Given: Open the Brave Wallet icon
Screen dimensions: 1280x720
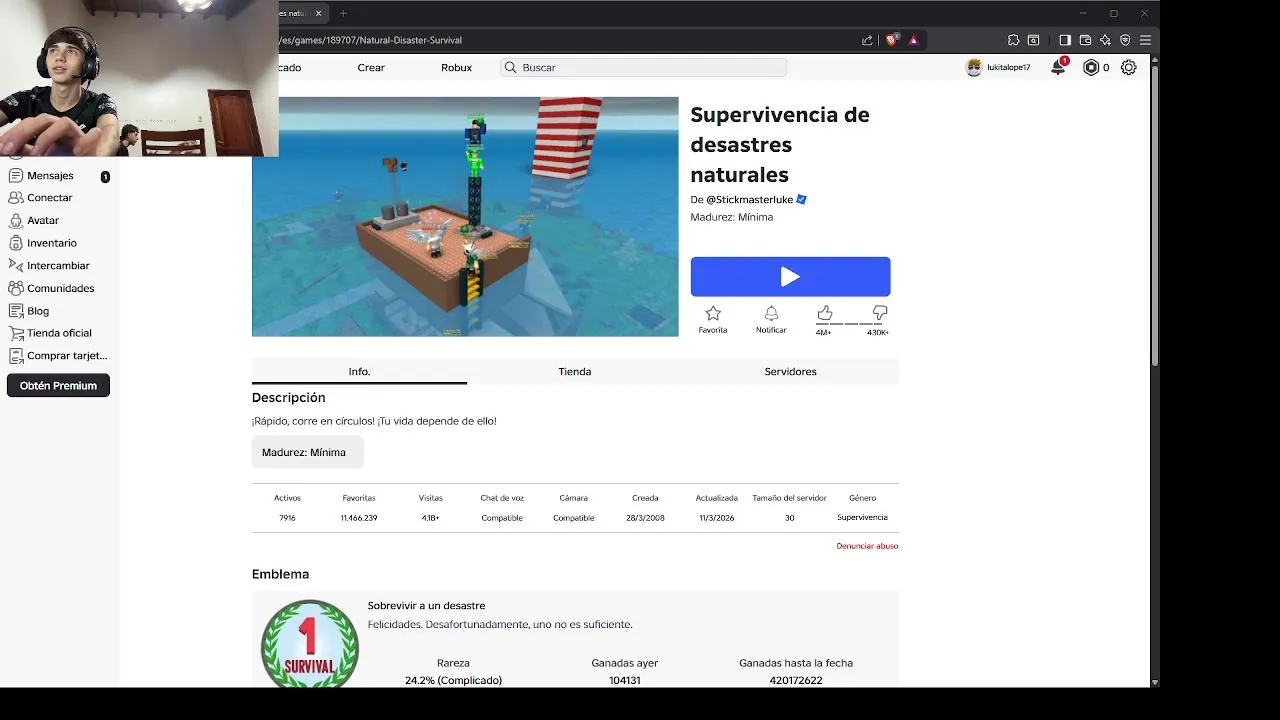Looking at the screenshot, I should point(1085,40).
